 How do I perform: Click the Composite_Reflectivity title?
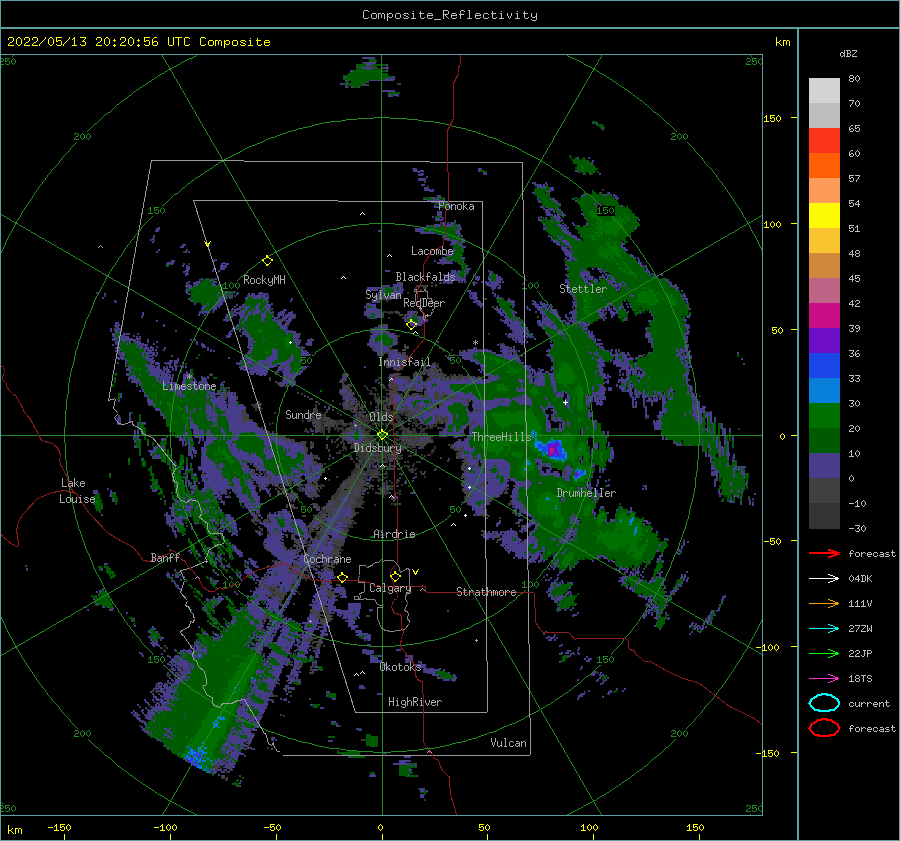pos(450,15)
